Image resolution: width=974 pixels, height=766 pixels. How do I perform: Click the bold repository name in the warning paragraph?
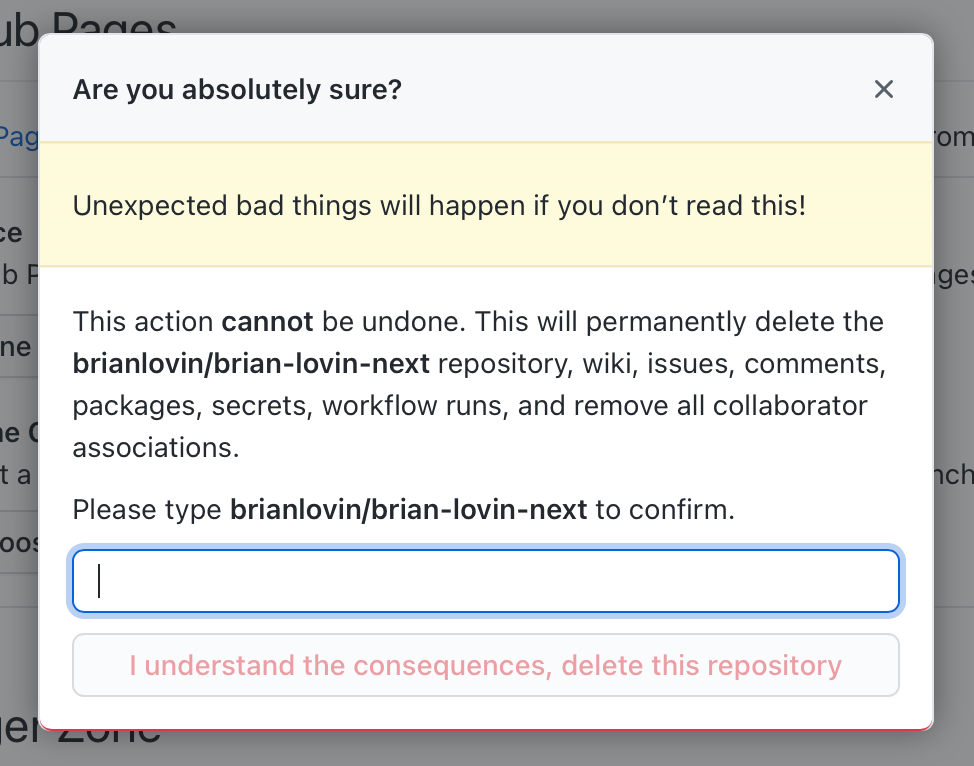[x=251, y=364]
